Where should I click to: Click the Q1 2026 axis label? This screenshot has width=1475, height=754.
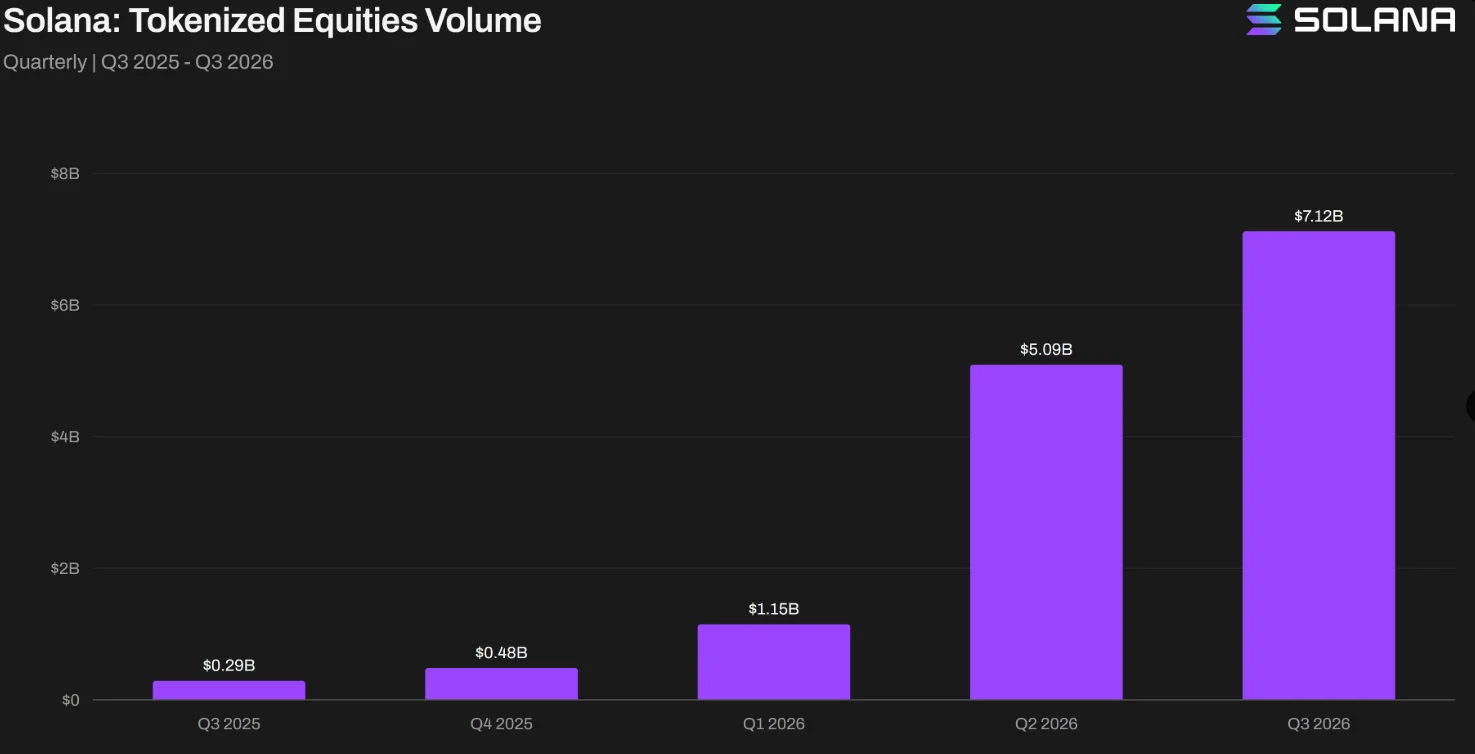774,723
